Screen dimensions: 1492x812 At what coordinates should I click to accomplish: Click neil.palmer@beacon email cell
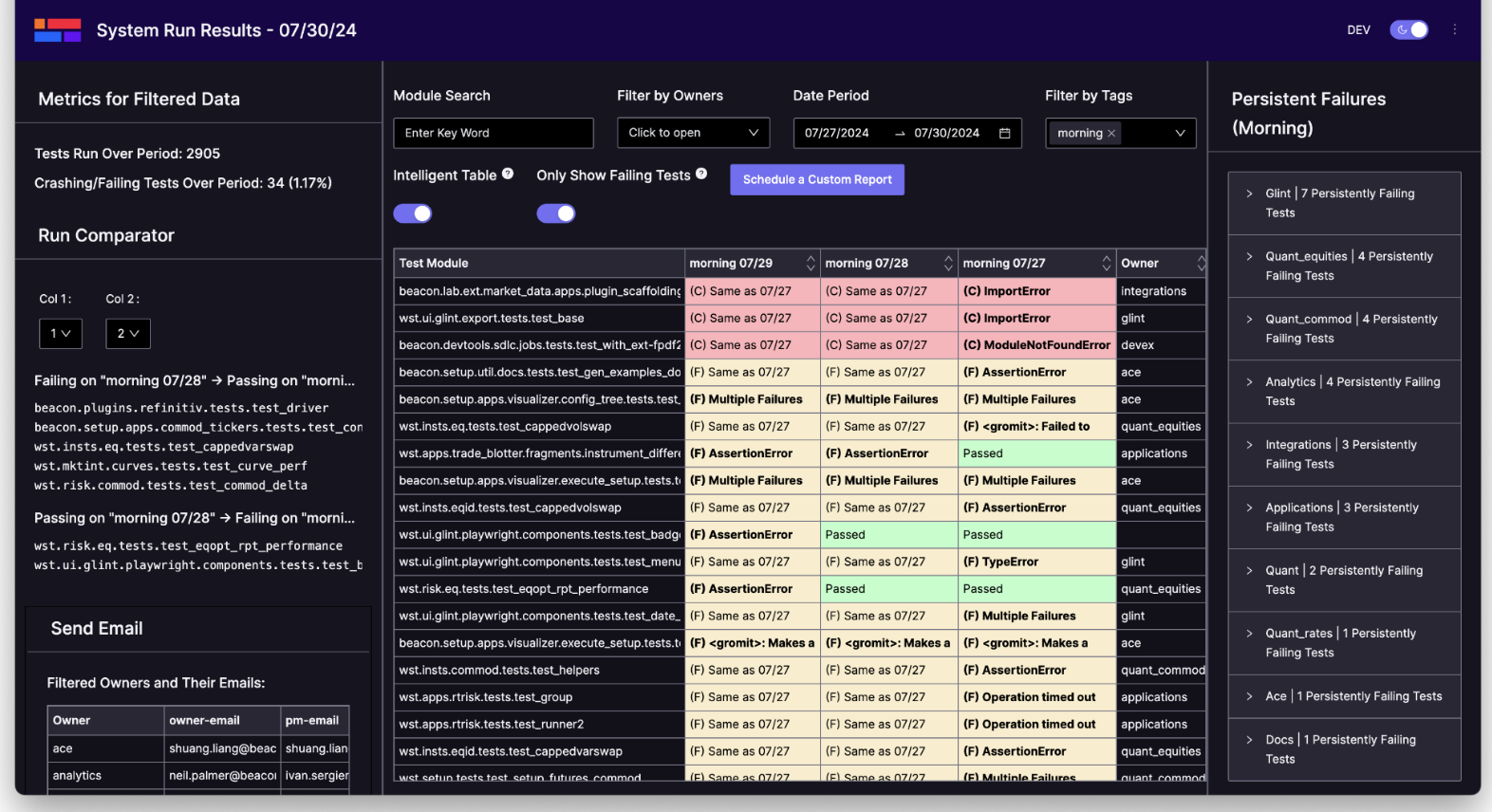tap(222, 775)
